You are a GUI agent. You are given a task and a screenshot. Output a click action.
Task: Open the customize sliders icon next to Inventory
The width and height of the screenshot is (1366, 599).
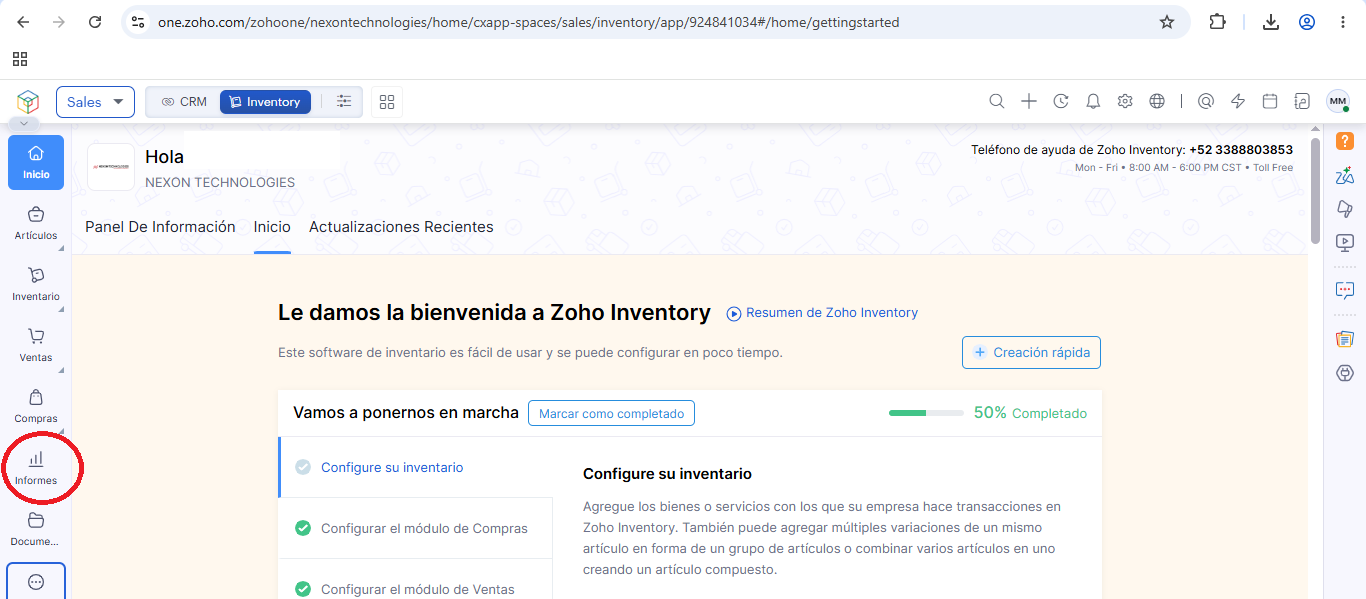click(x=344, y=101)
